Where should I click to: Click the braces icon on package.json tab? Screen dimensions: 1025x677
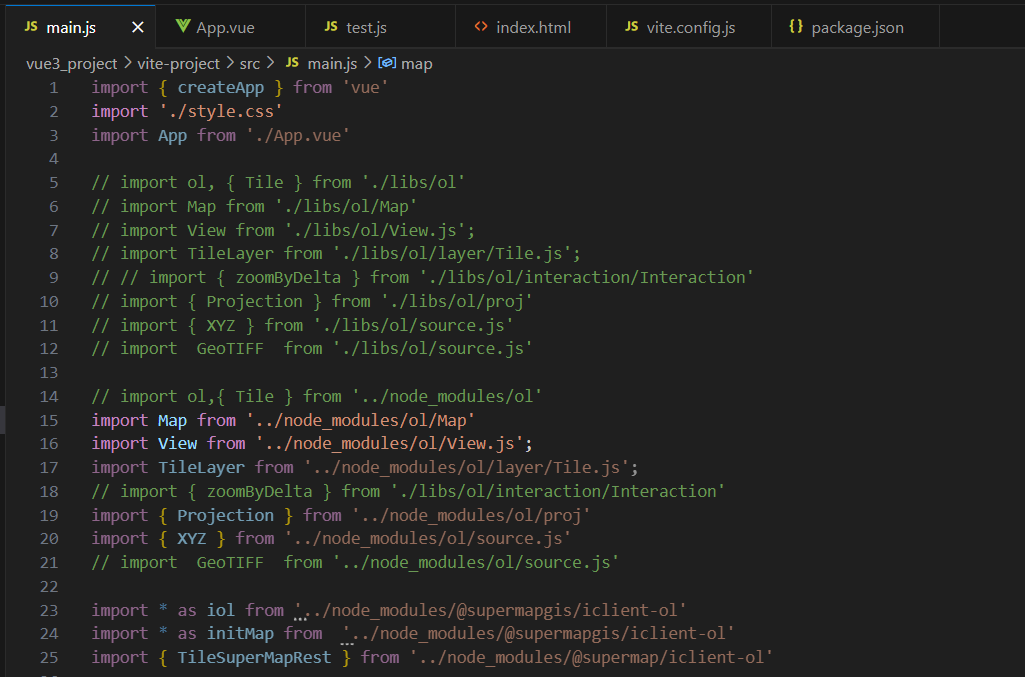tap(796, 26)
